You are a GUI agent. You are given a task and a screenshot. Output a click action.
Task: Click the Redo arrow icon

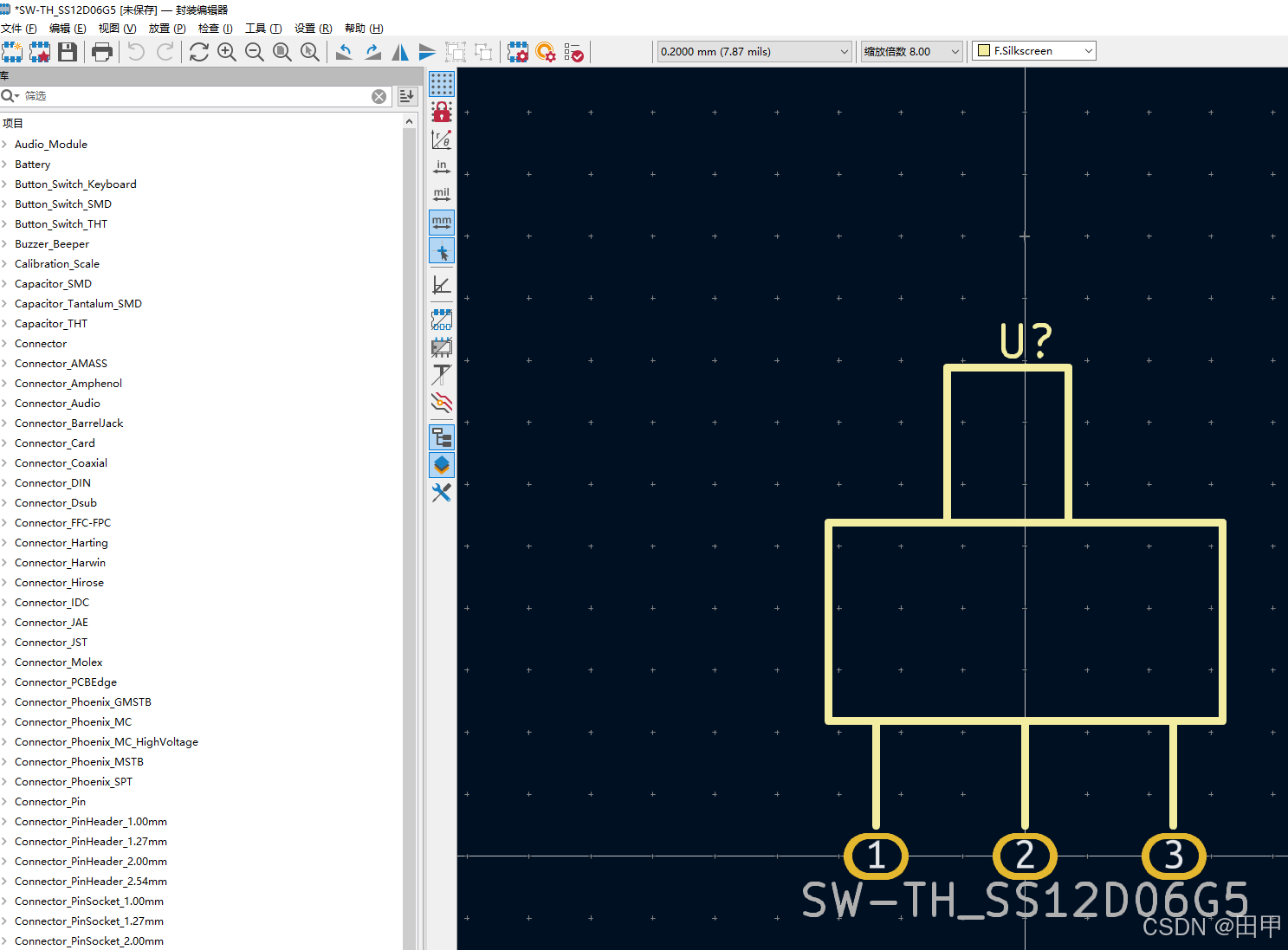(x=165, y=52)
